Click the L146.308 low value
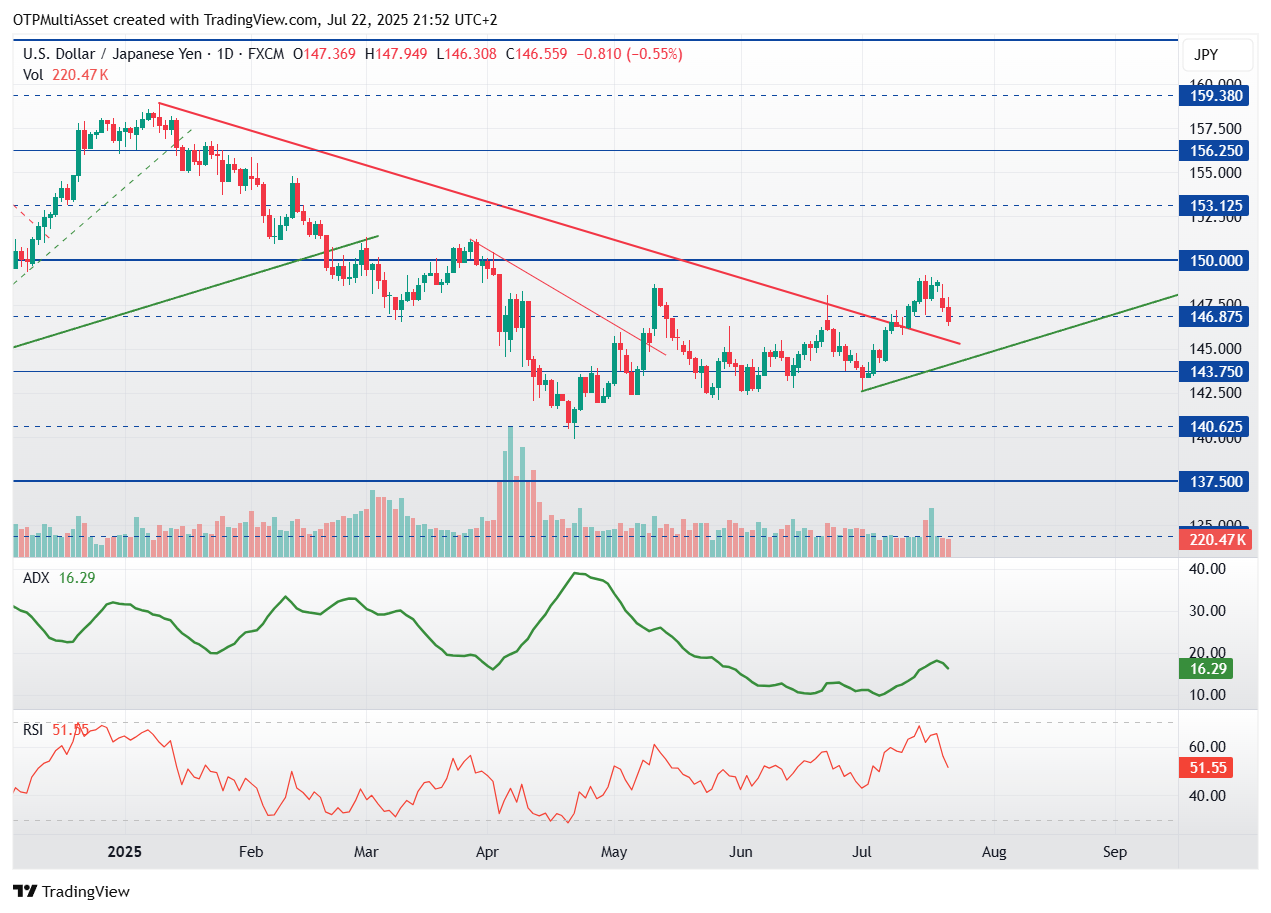This screenshot has height=913, width=1271. click(469, 54)
